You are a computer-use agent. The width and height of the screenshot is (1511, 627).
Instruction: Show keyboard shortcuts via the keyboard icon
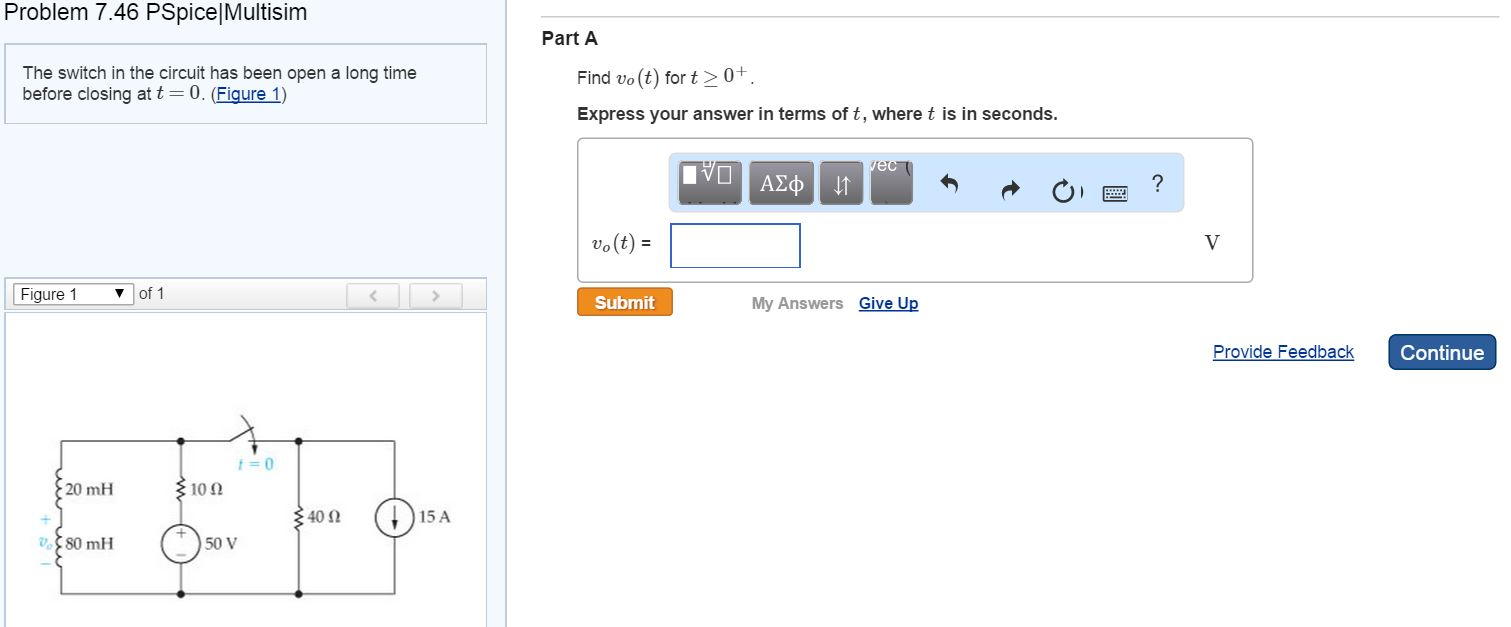pyautogui.click(x=1115, y=193)
